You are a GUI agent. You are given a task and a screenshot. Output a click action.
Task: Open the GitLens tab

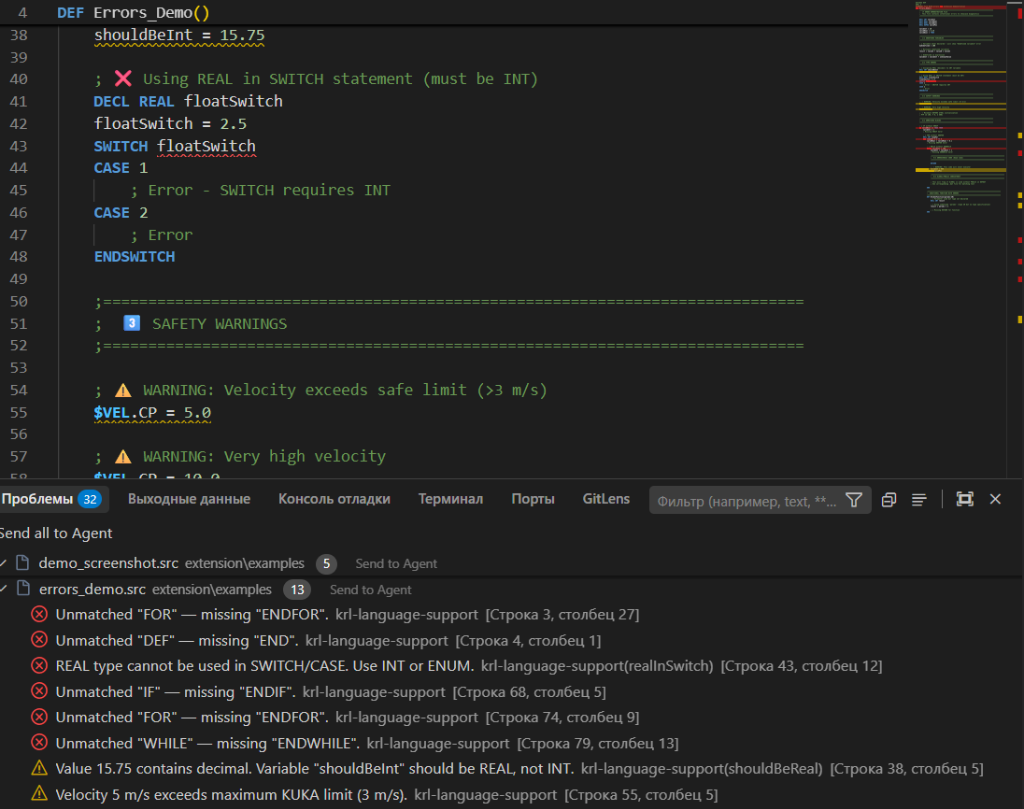pyautogui.click(x=606, y=500)
